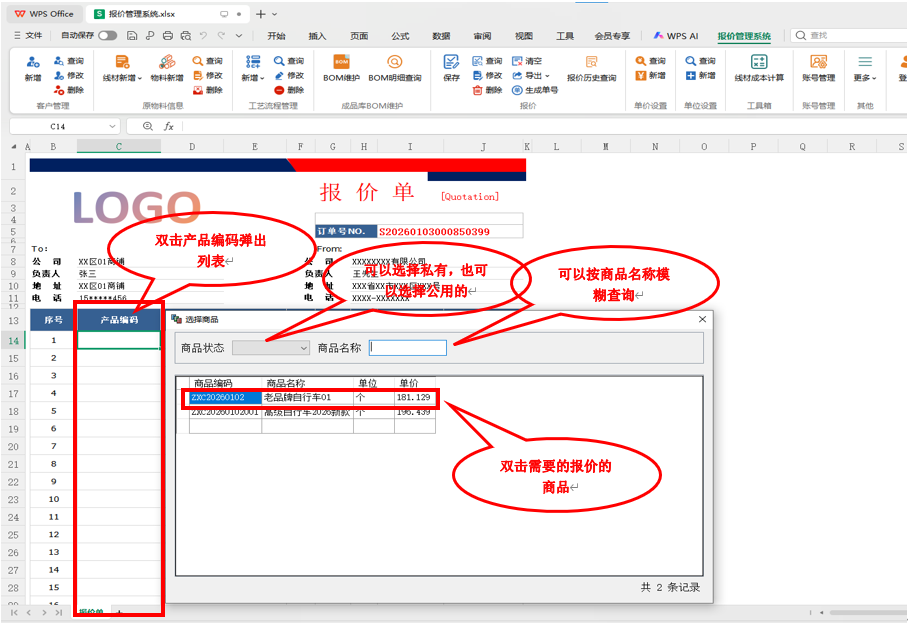Expand the 线材新增 dropdown arrow
The height and width of the screenshot is (623, 908).
pyautogui.click(x=140, y=78)
